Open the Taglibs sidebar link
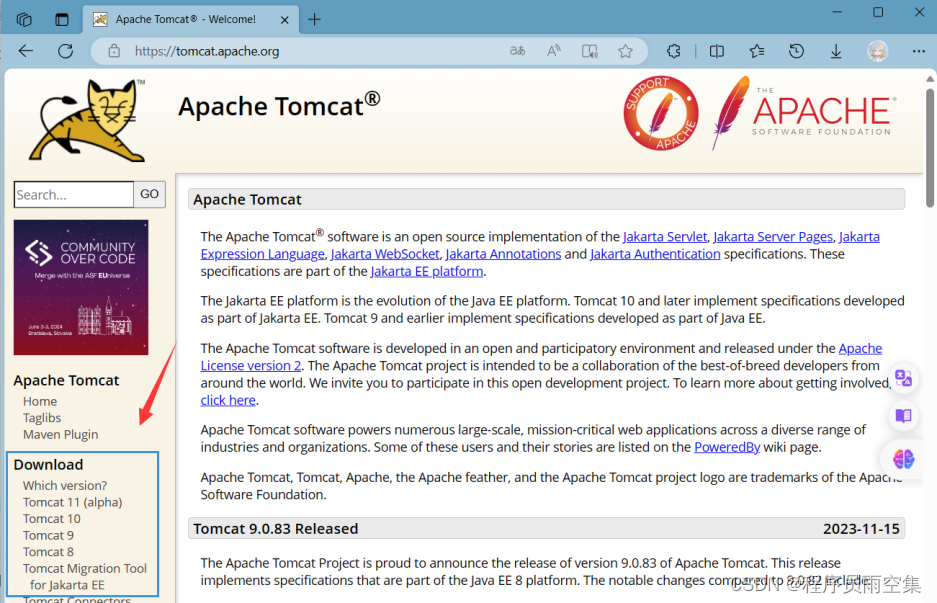The image size is (937, 603). 42,418
